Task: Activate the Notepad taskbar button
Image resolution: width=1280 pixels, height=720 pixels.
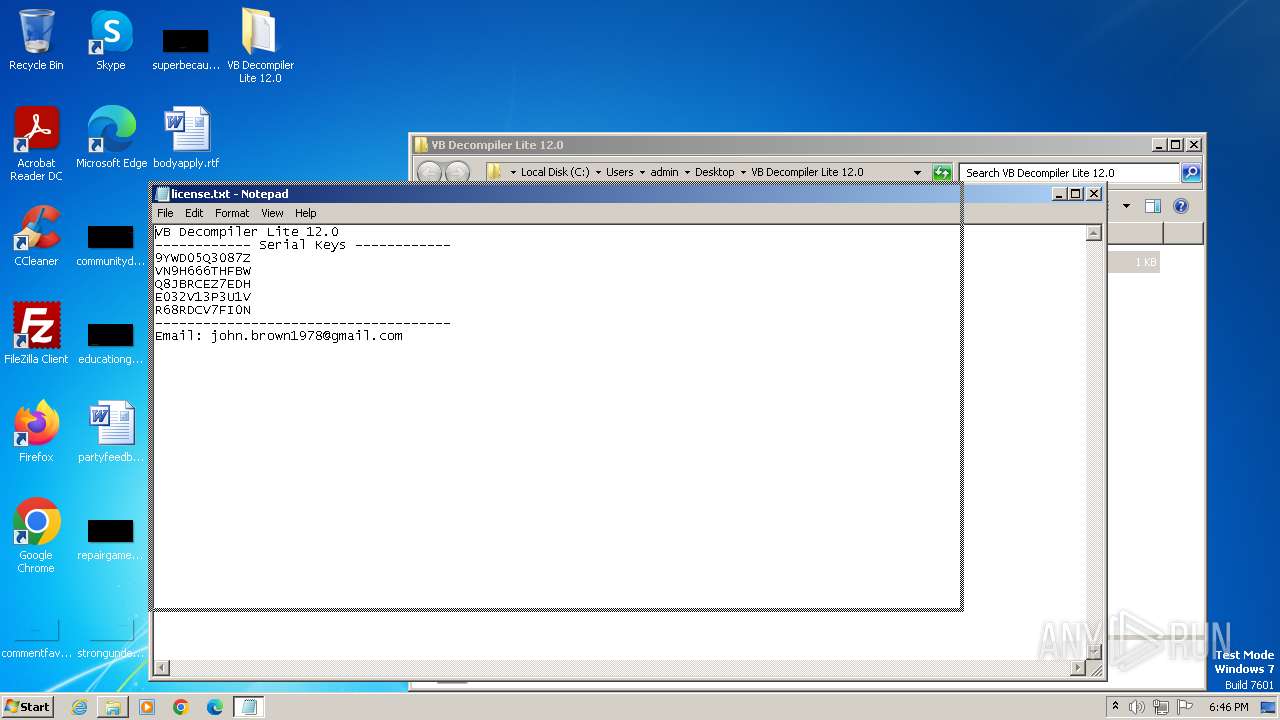Action: tap(249, 707)
